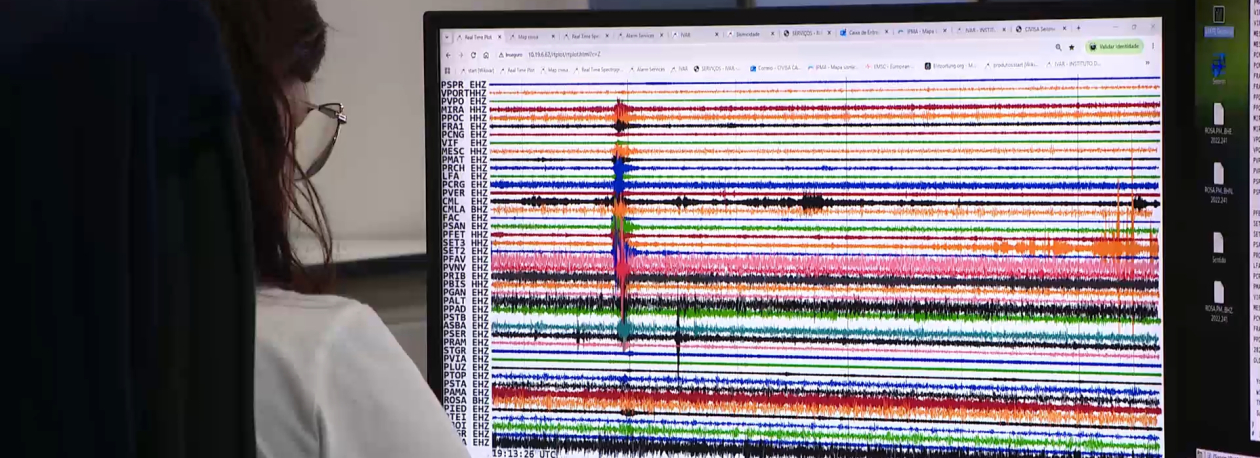This screenshot has height=458, width=1260.
Task: Click the PRAM EHZ channel label
Action: [464, 342]
